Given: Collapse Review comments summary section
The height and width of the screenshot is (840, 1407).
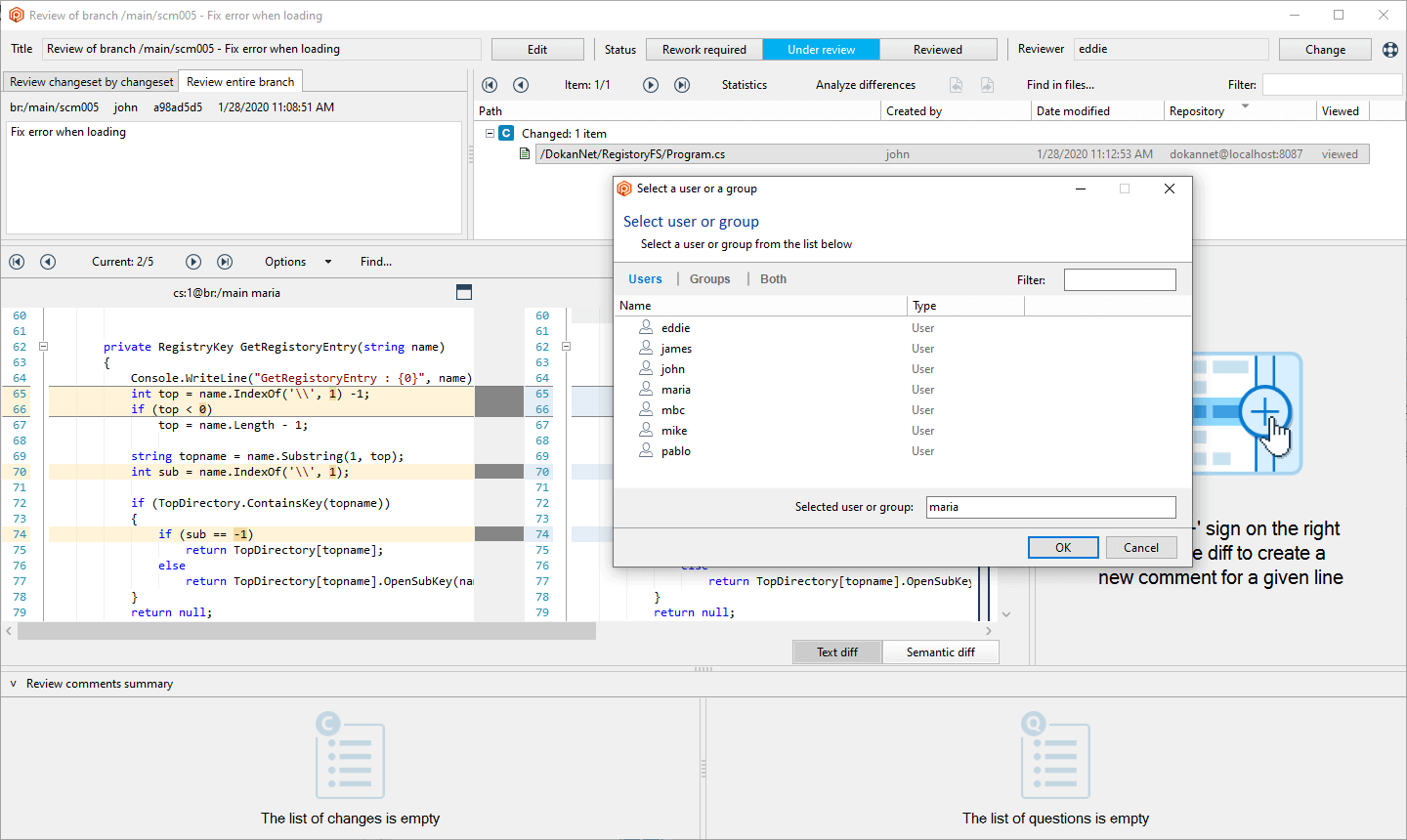Looking at the screenshot, I should [x=13, y=684].
